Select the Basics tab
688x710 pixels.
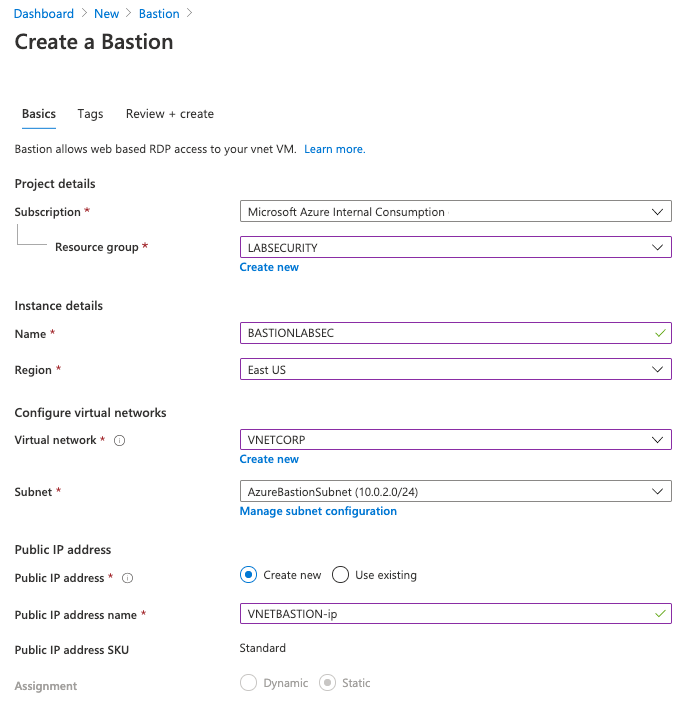click(x=39, y=114)
